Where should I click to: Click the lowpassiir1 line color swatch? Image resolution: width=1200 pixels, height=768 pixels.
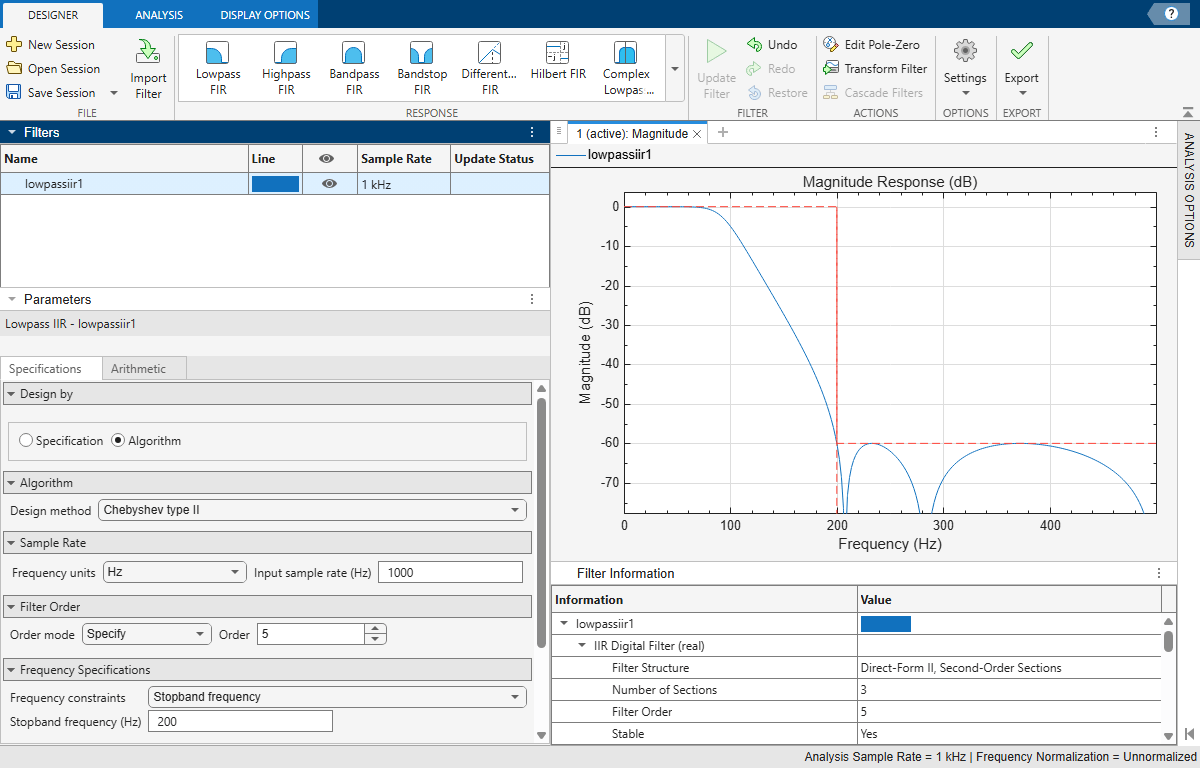coord(275,184)
